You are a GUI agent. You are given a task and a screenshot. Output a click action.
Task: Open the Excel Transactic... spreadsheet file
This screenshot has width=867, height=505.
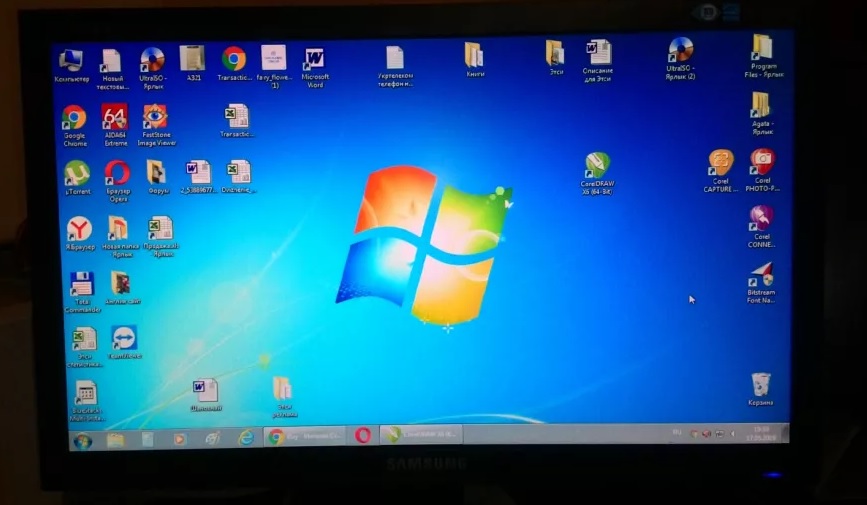(237, 121)
